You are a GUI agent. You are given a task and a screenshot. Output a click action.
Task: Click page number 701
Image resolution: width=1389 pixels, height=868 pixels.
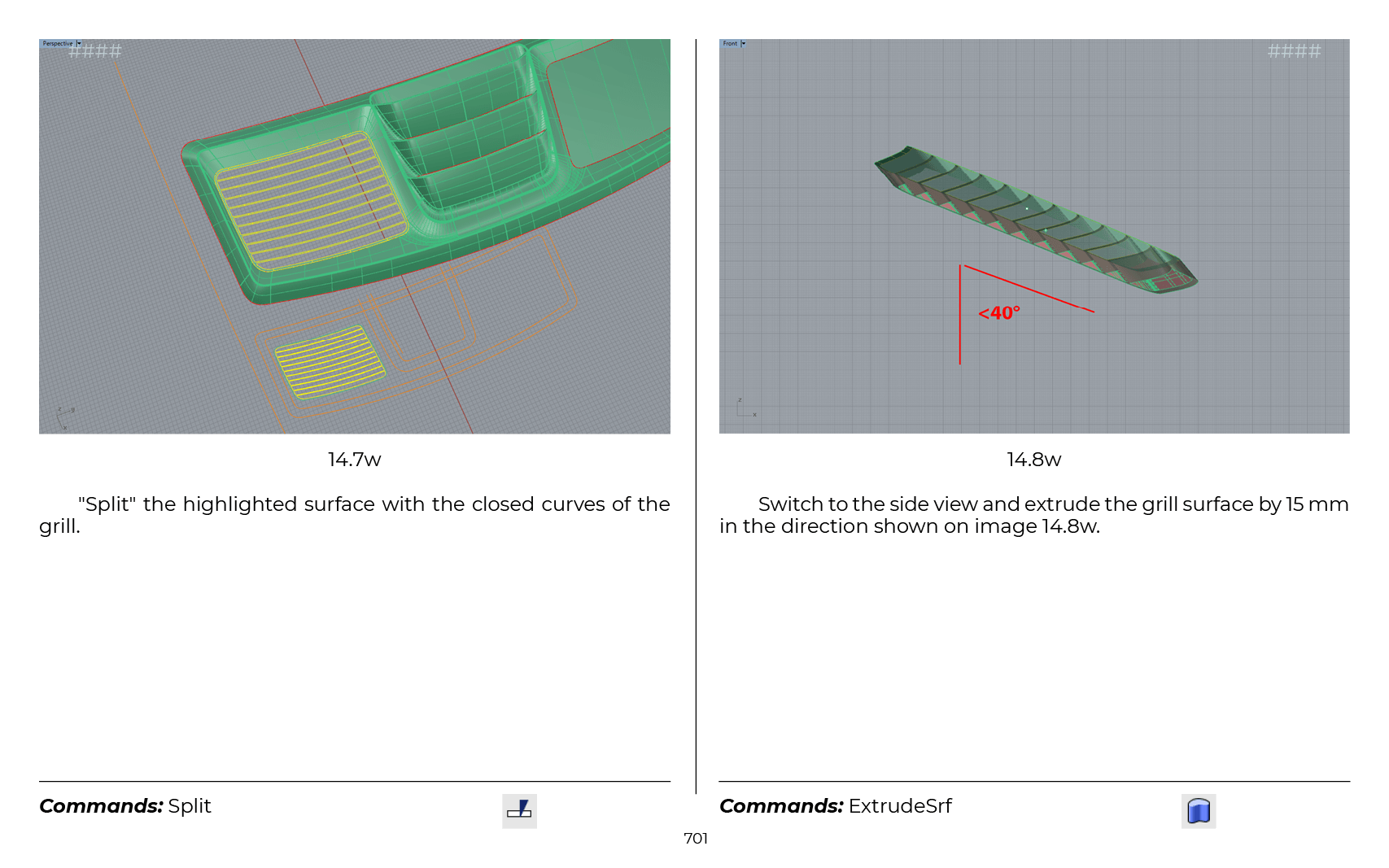(695, 839)
